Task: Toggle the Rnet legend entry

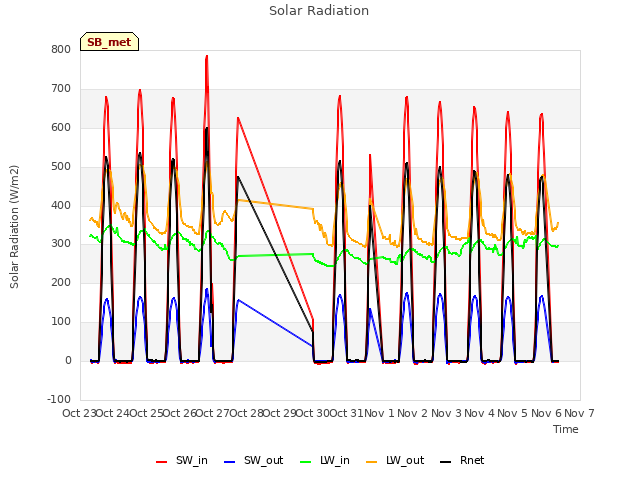Action: 462,461
